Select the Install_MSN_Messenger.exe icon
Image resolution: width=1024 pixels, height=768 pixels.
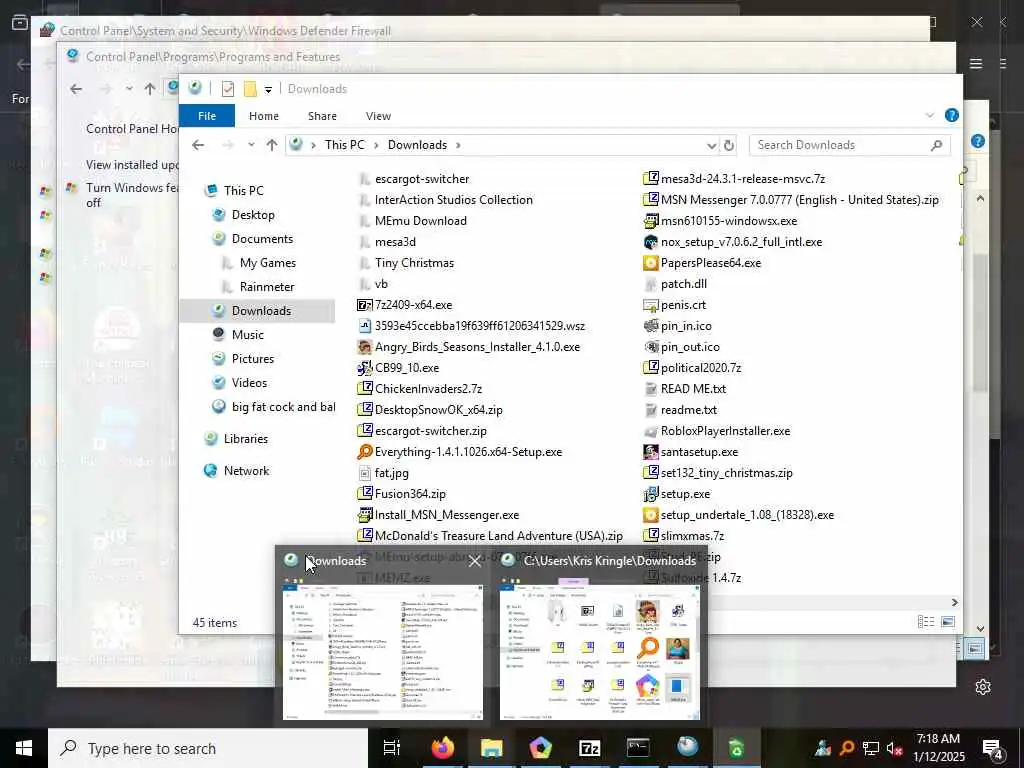point(364,515)
